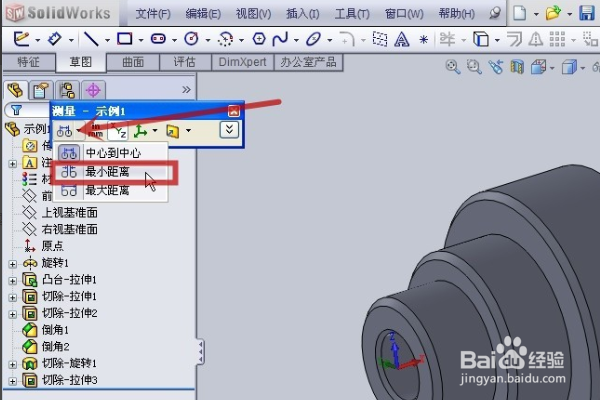Select the Arc sketch tool
This screenshot has width=600, height=400.
coord(225,39)
